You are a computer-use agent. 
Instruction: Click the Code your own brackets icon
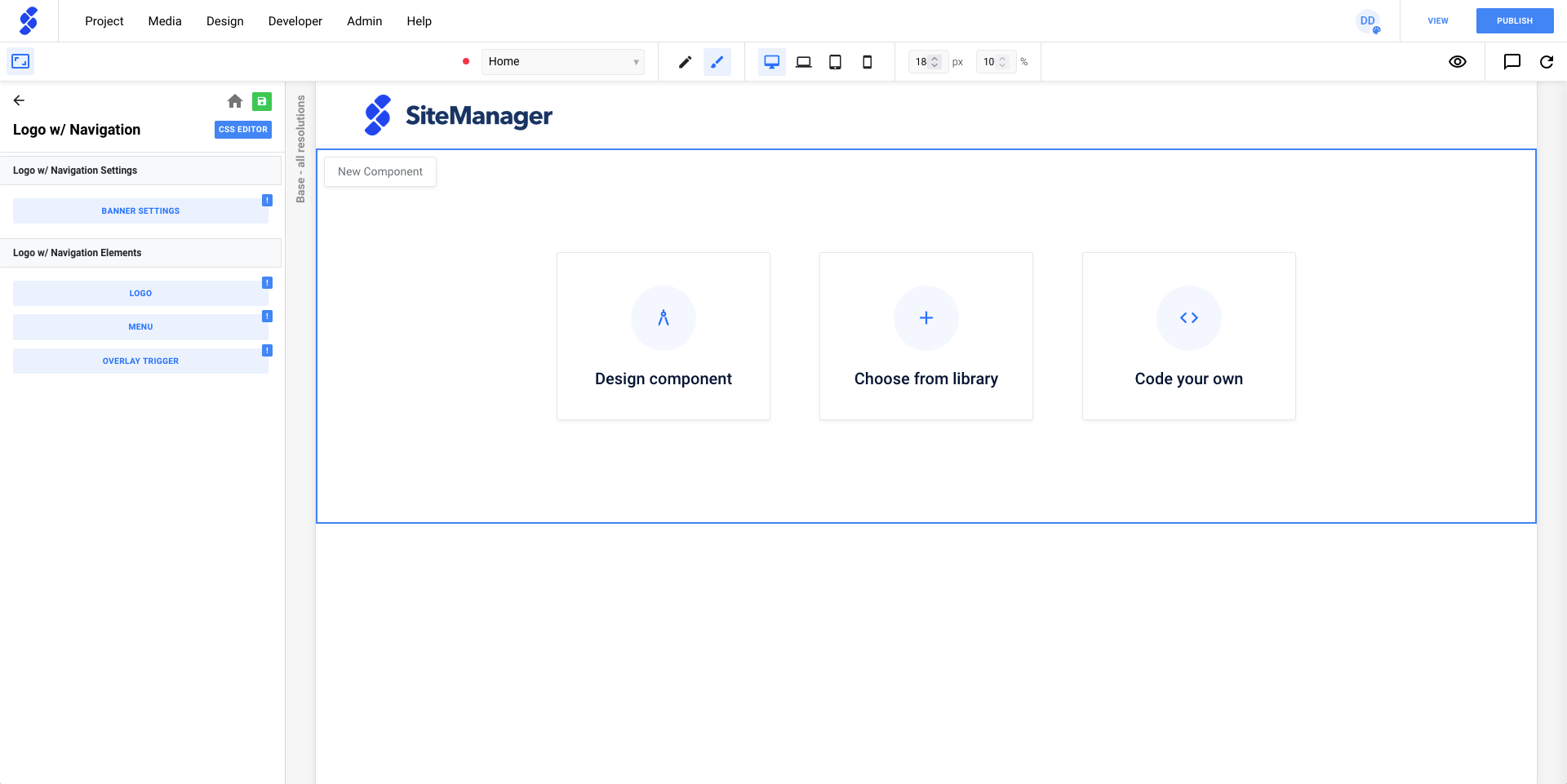coord(1189,318)
